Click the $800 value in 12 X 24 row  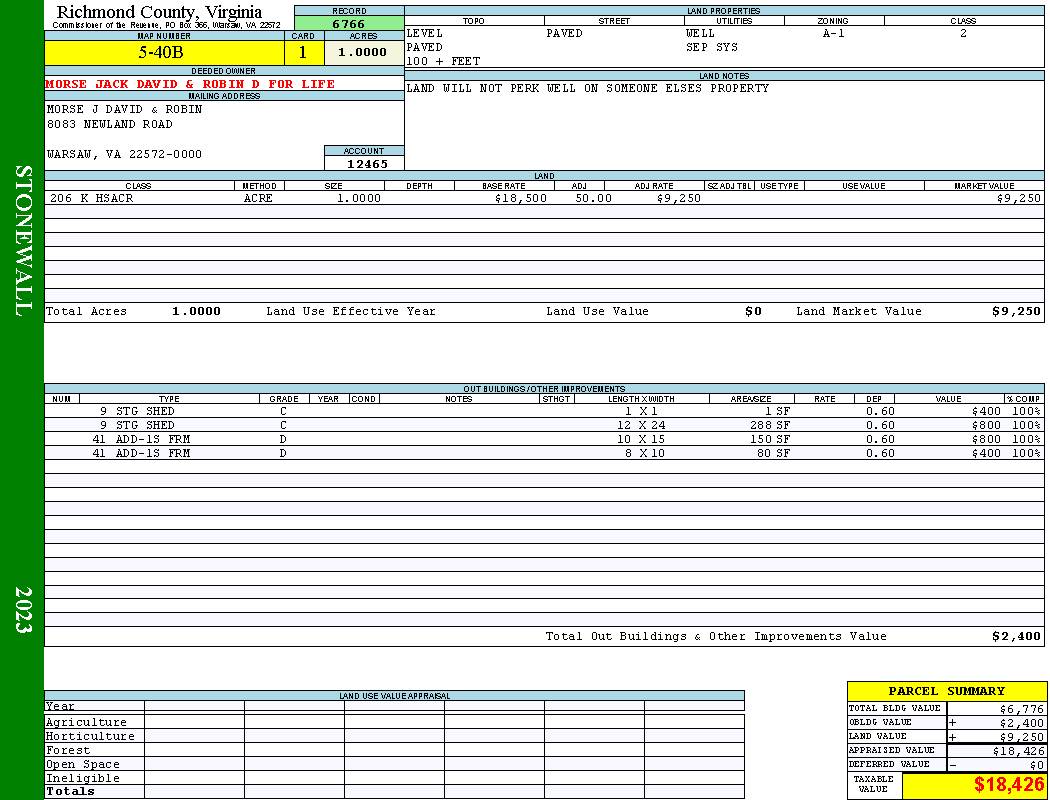986,426
